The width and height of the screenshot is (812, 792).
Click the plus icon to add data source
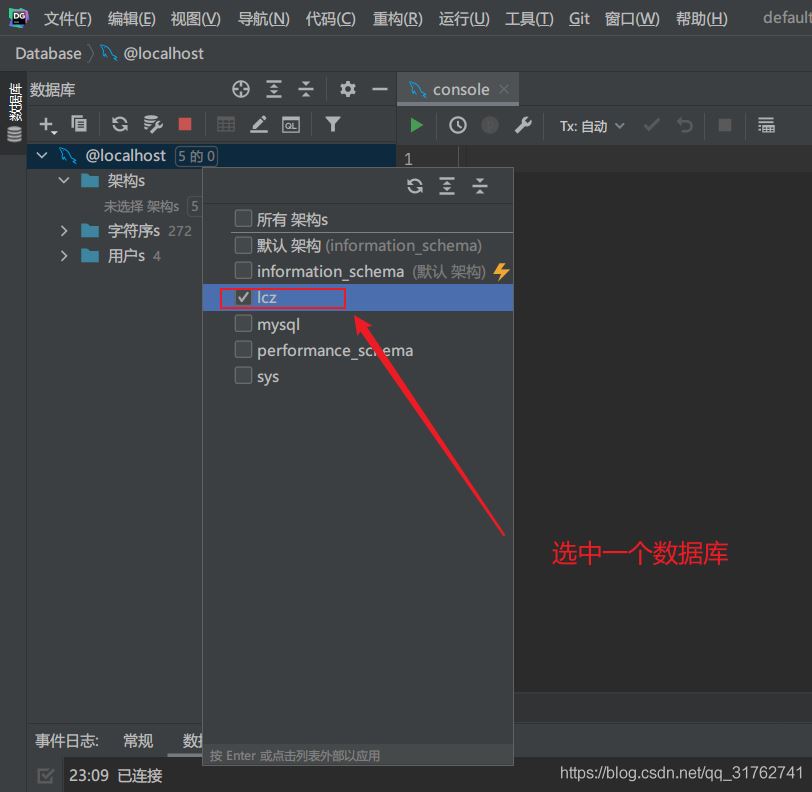pos(46,124)
